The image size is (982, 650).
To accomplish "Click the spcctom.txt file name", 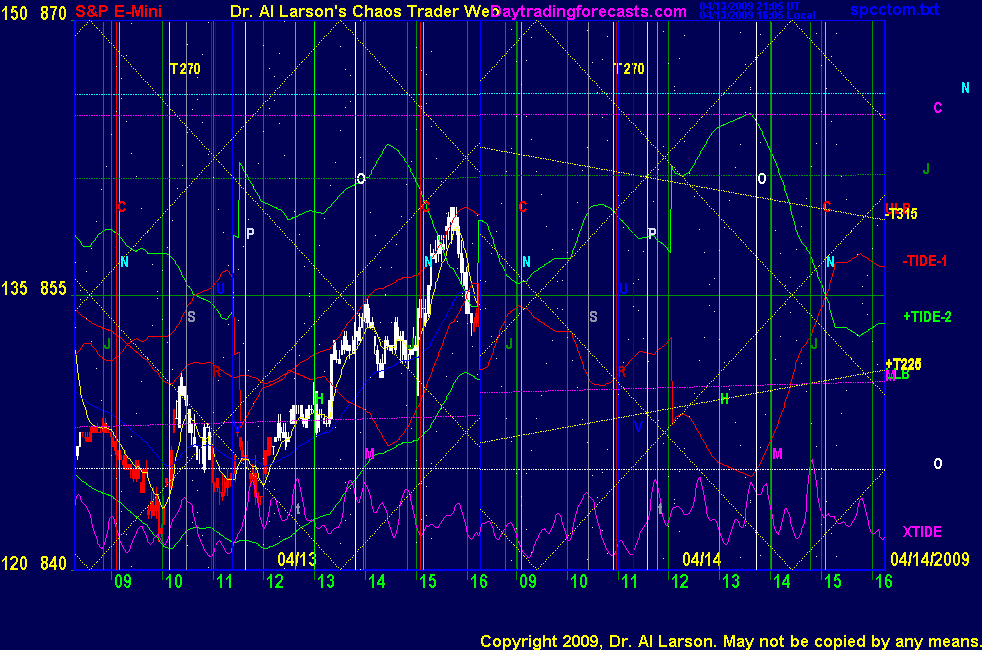I will point(894,9).
